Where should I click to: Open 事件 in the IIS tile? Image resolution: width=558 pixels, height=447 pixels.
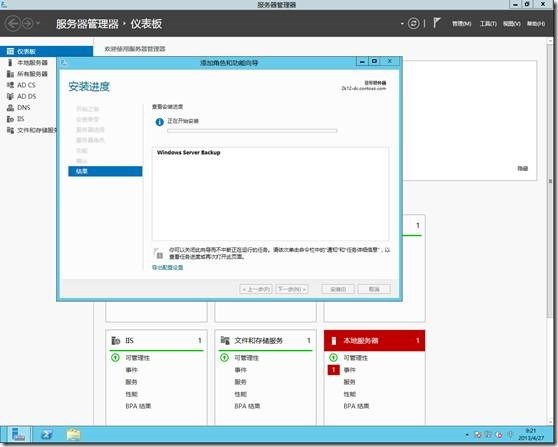pos(131,370)
